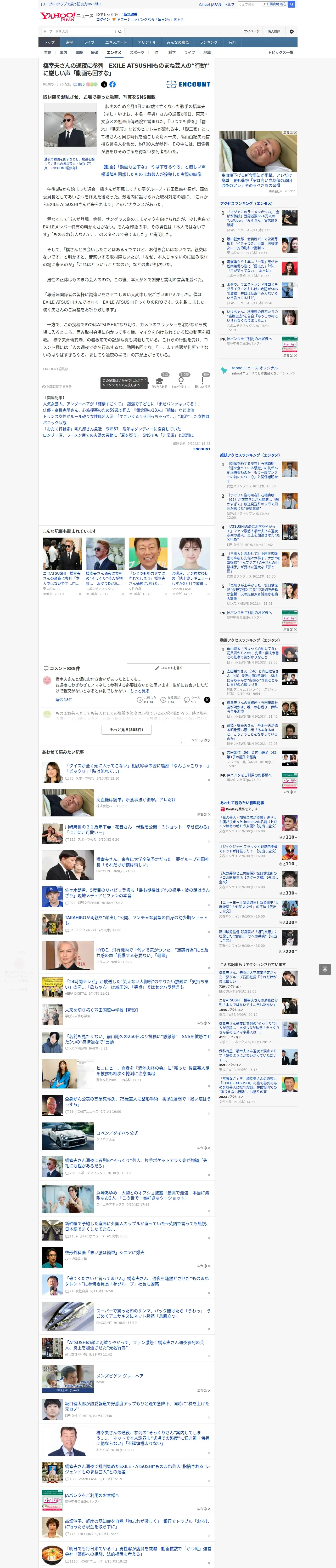React with the graduation cap '学びがある' icon

(160, 381)
